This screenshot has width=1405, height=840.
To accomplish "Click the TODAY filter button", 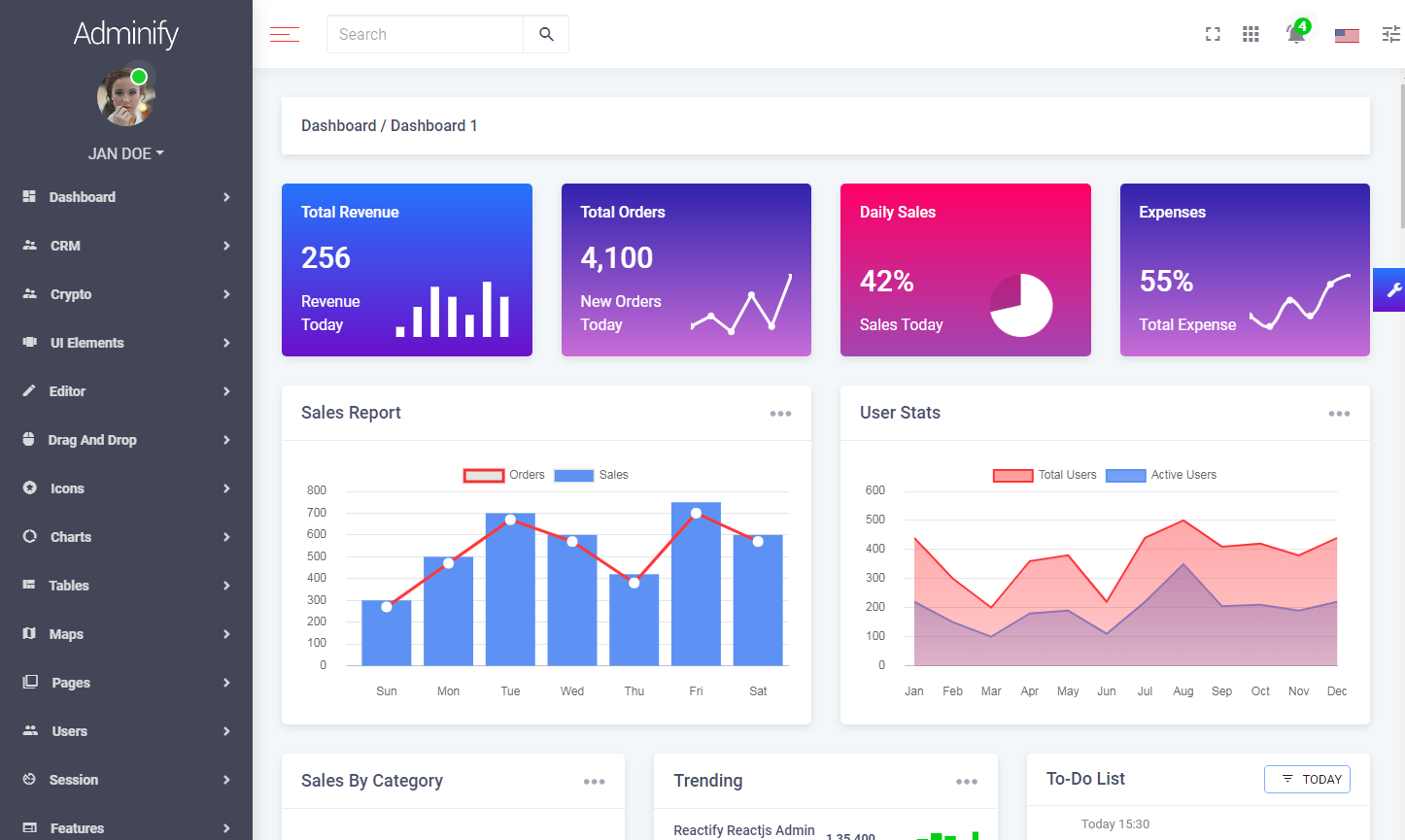I will coord(1307,779).
